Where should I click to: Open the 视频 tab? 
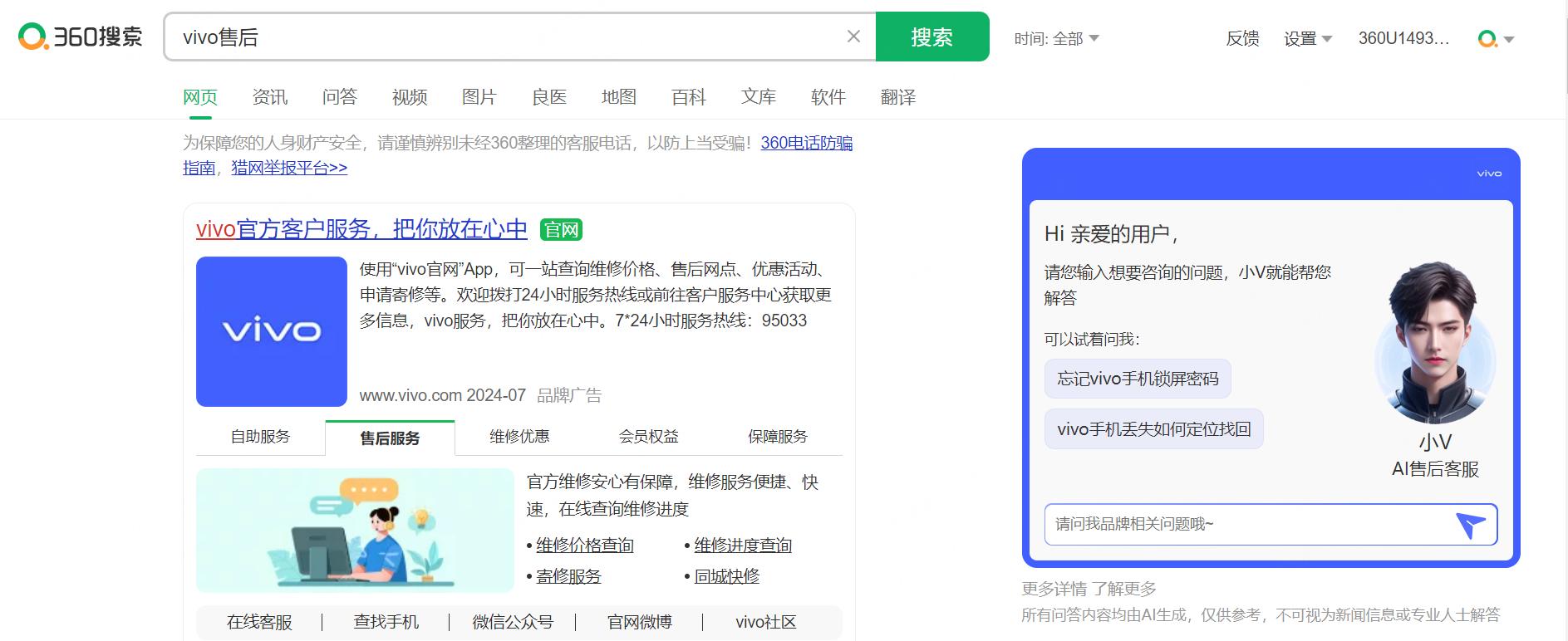[x=410, y=97]
